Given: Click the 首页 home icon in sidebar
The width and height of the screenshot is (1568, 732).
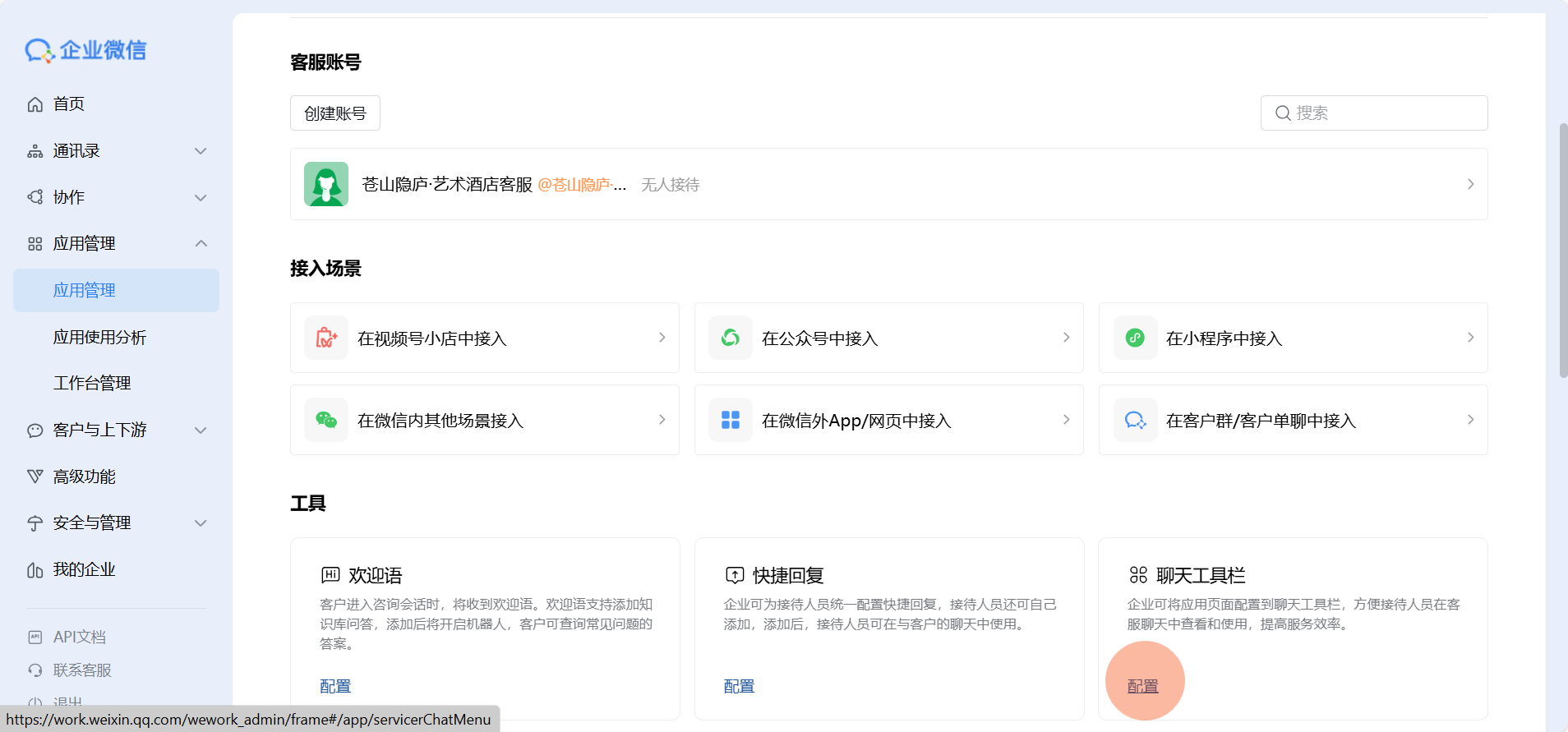Looking at the screenshot, I should coord(35,104).
